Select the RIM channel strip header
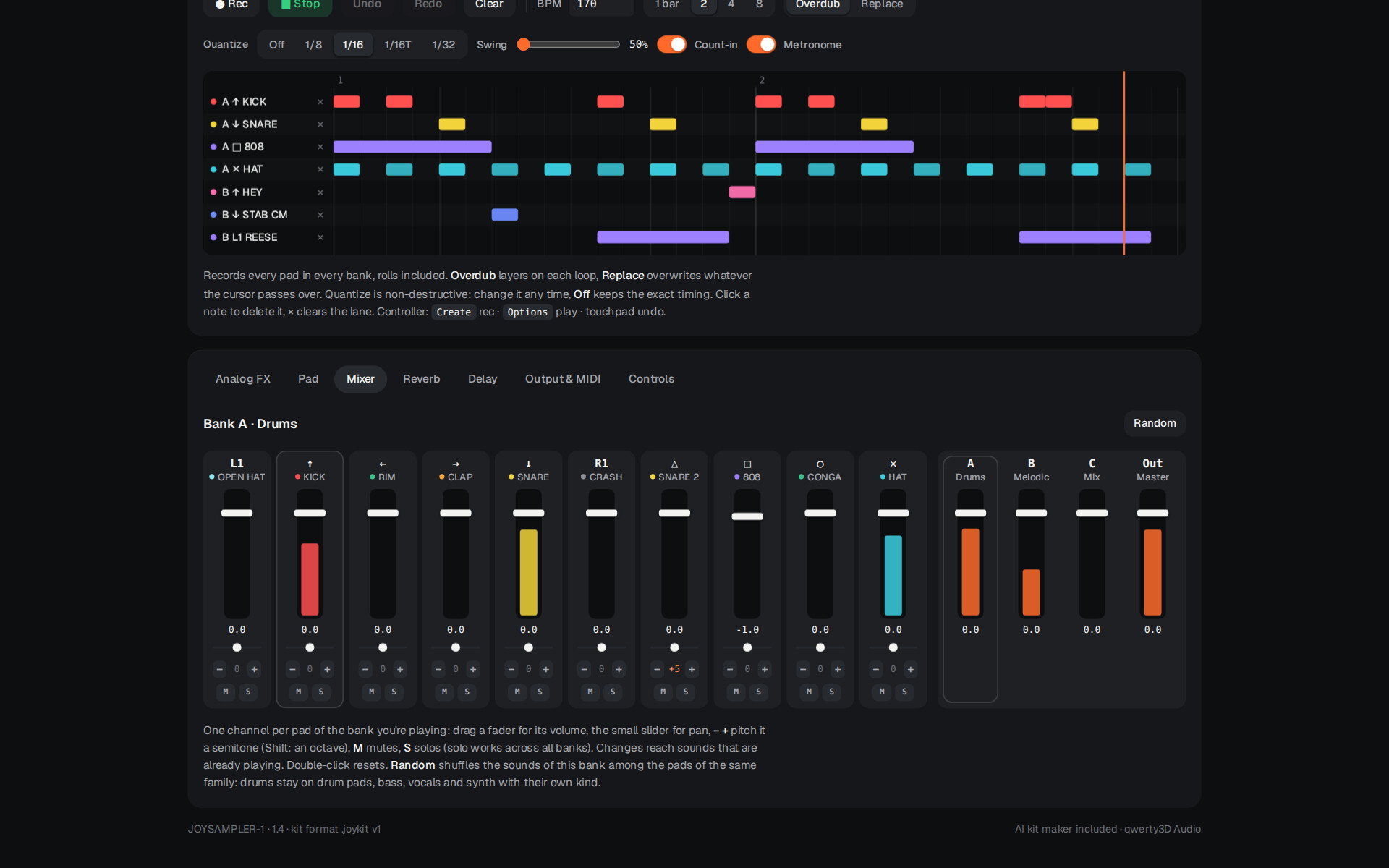The height and width of the screenshot is (868, 1389). (x=383, y=470)
